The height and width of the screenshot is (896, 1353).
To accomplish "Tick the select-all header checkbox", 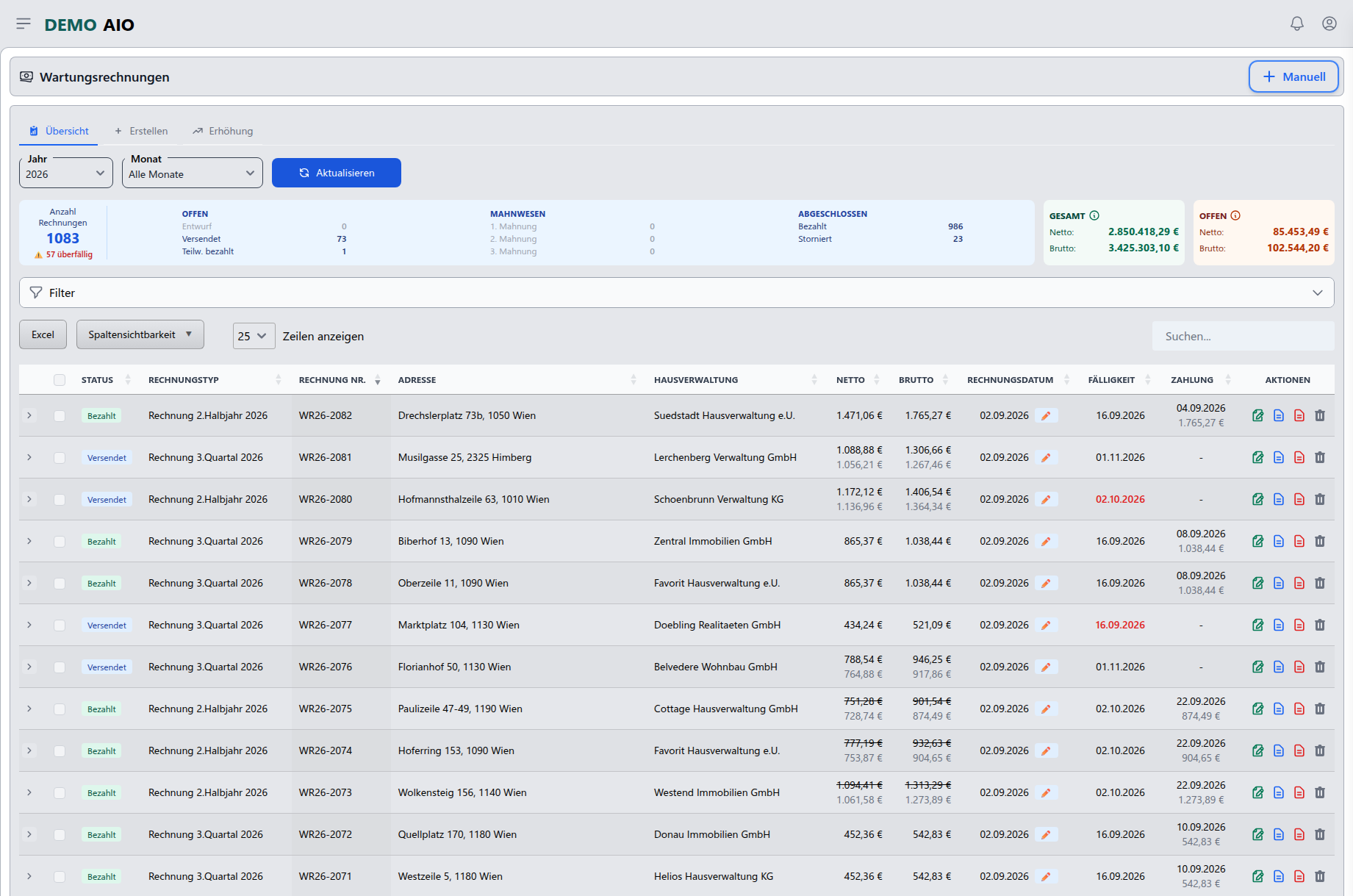I will coord(60,380).
